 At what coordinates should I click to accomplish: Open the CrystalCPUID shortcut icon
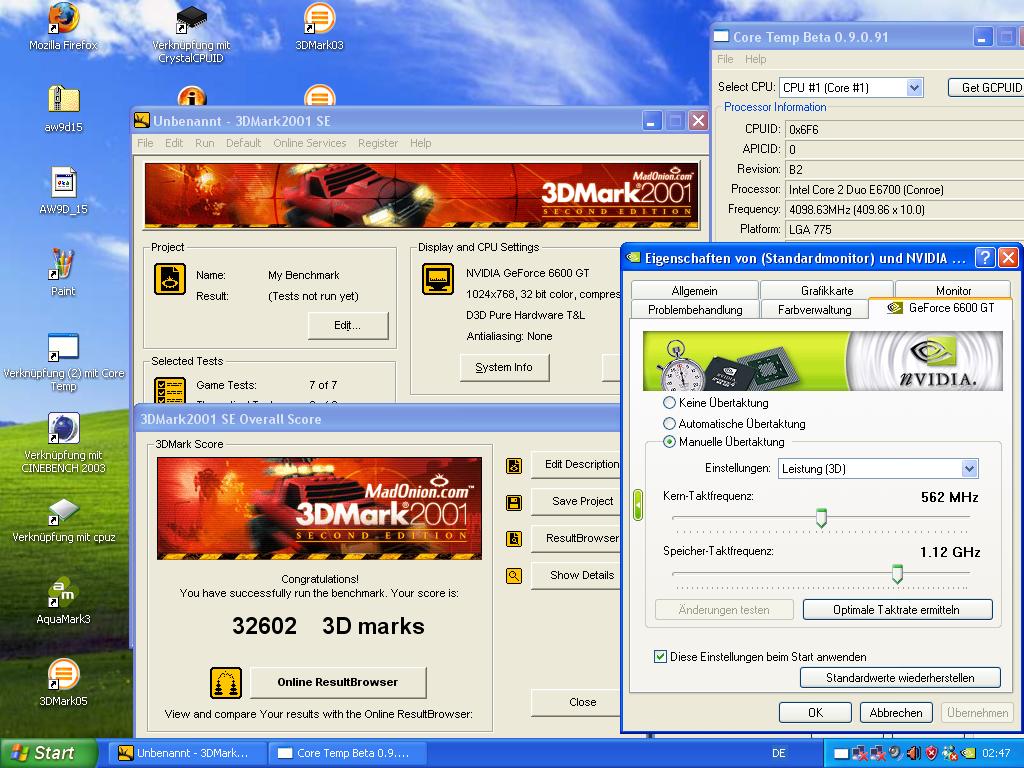click(191, 21)
